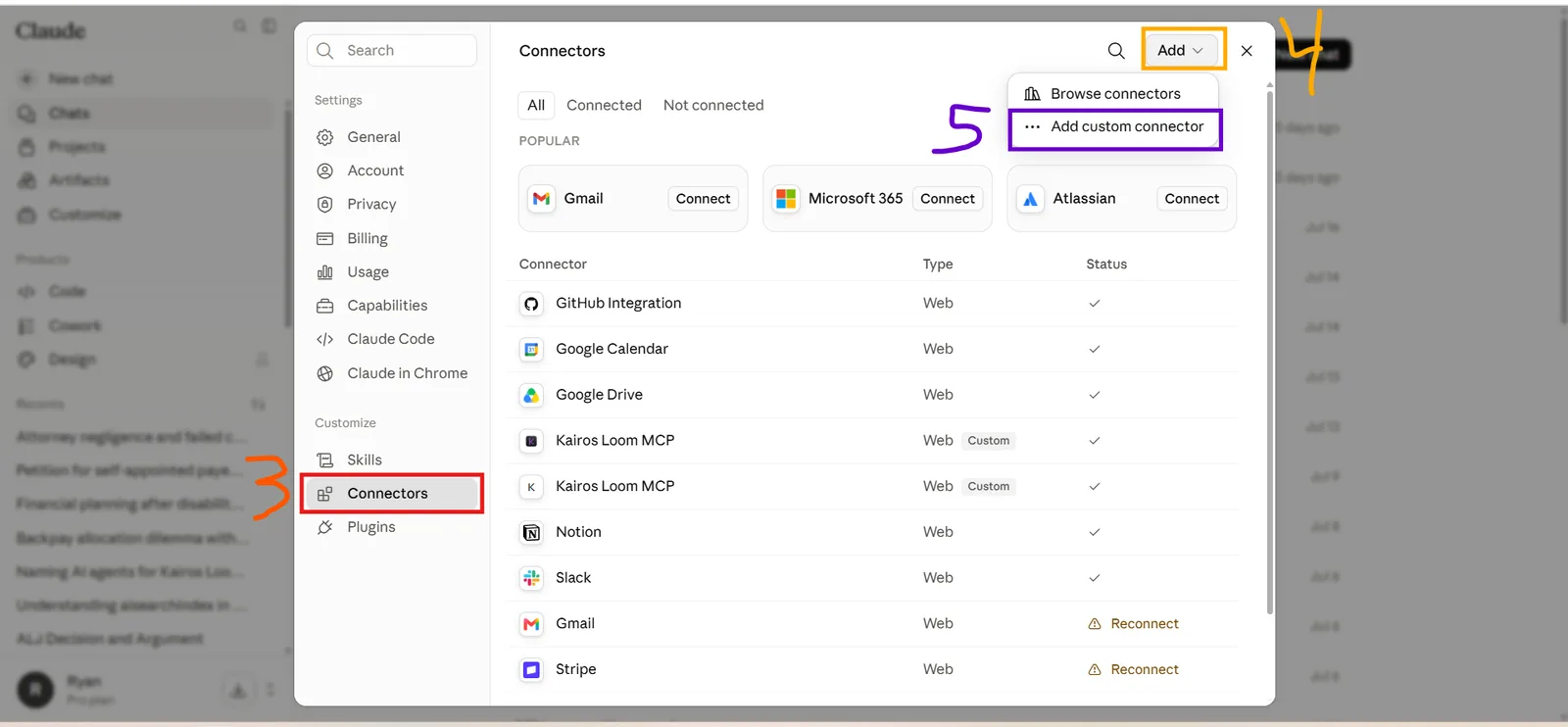
Task: Choose Add custom connector option
Action: click(1114, 126)
